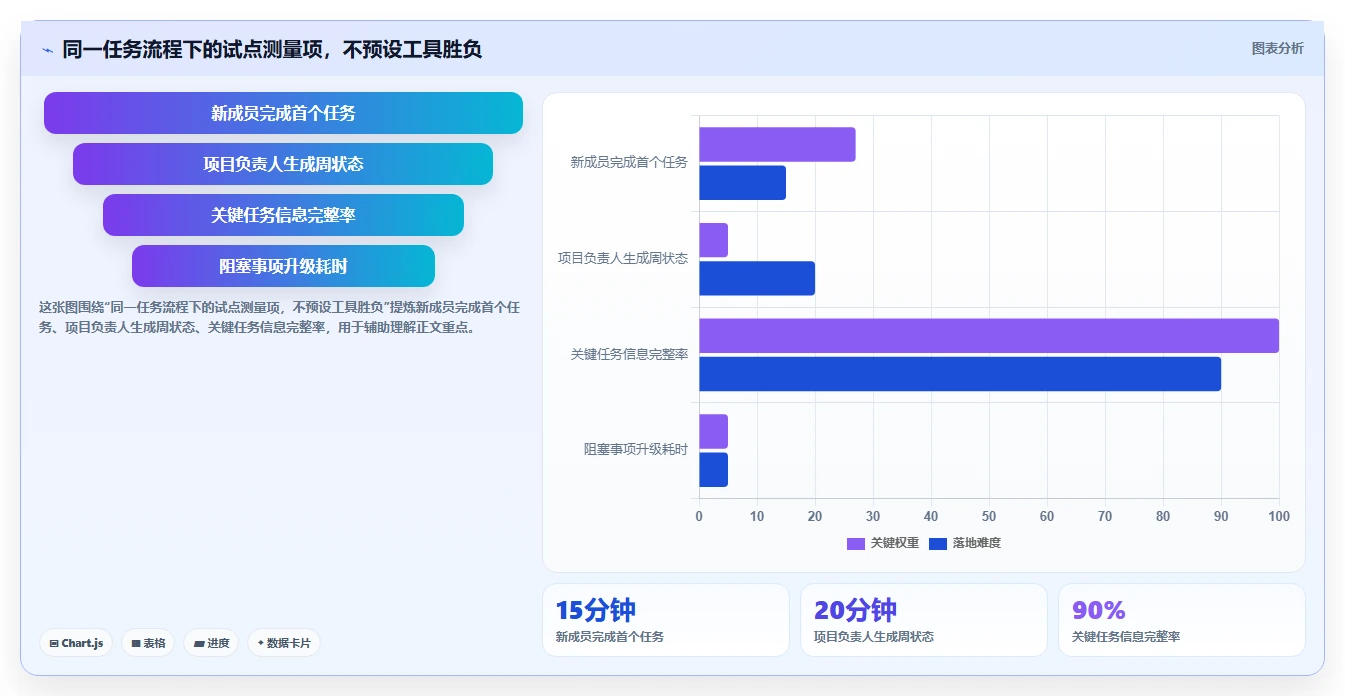Screen dimensions: 1345x696
Task: Select the 关键任务信息完整率 funnel bar
Action: pos(283,215)
